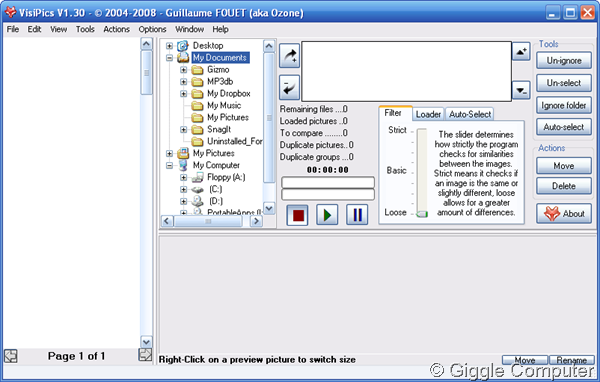Switch to the Loader tab

(x=428, y=114)
